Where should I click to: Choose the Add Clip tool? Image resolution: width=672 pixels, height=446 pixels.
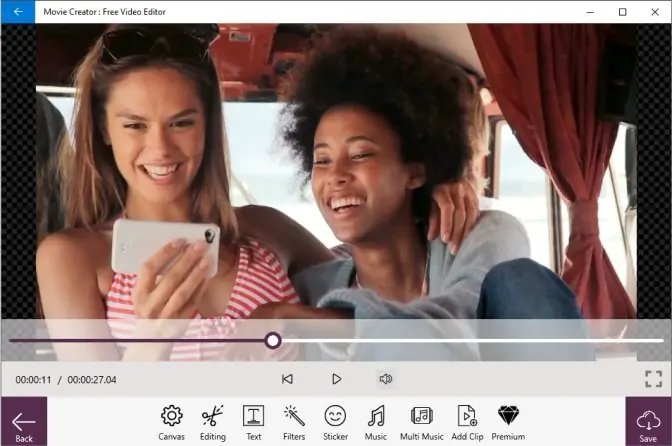click(467, 422)
